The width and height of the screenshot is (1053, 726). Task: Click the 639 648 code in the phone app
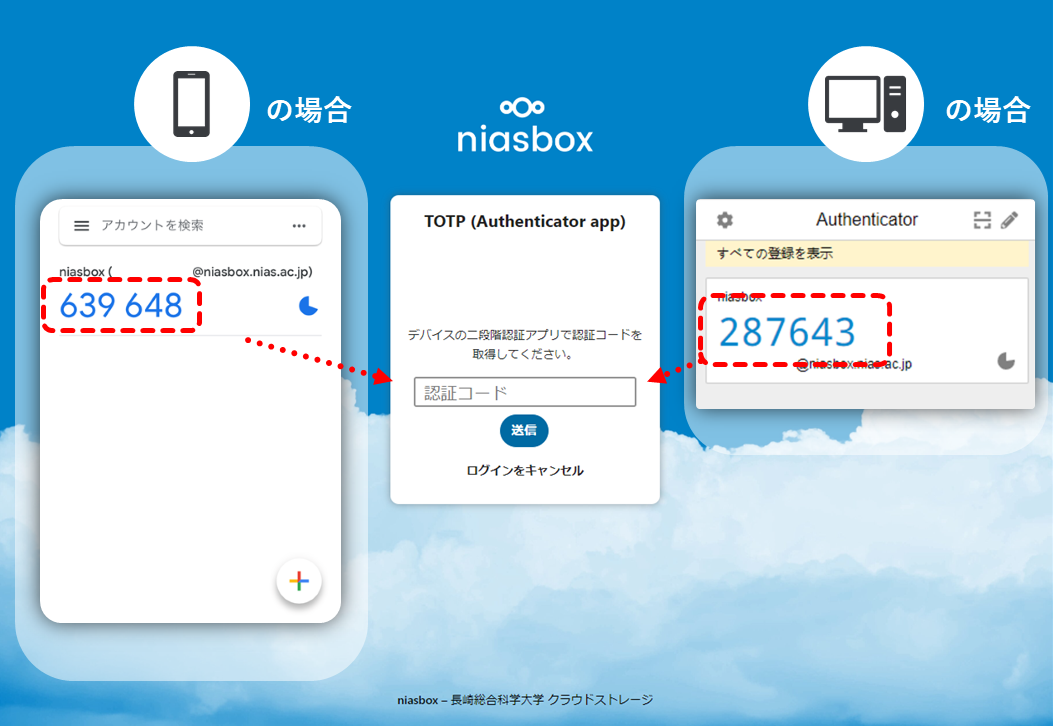pos(121,306)
